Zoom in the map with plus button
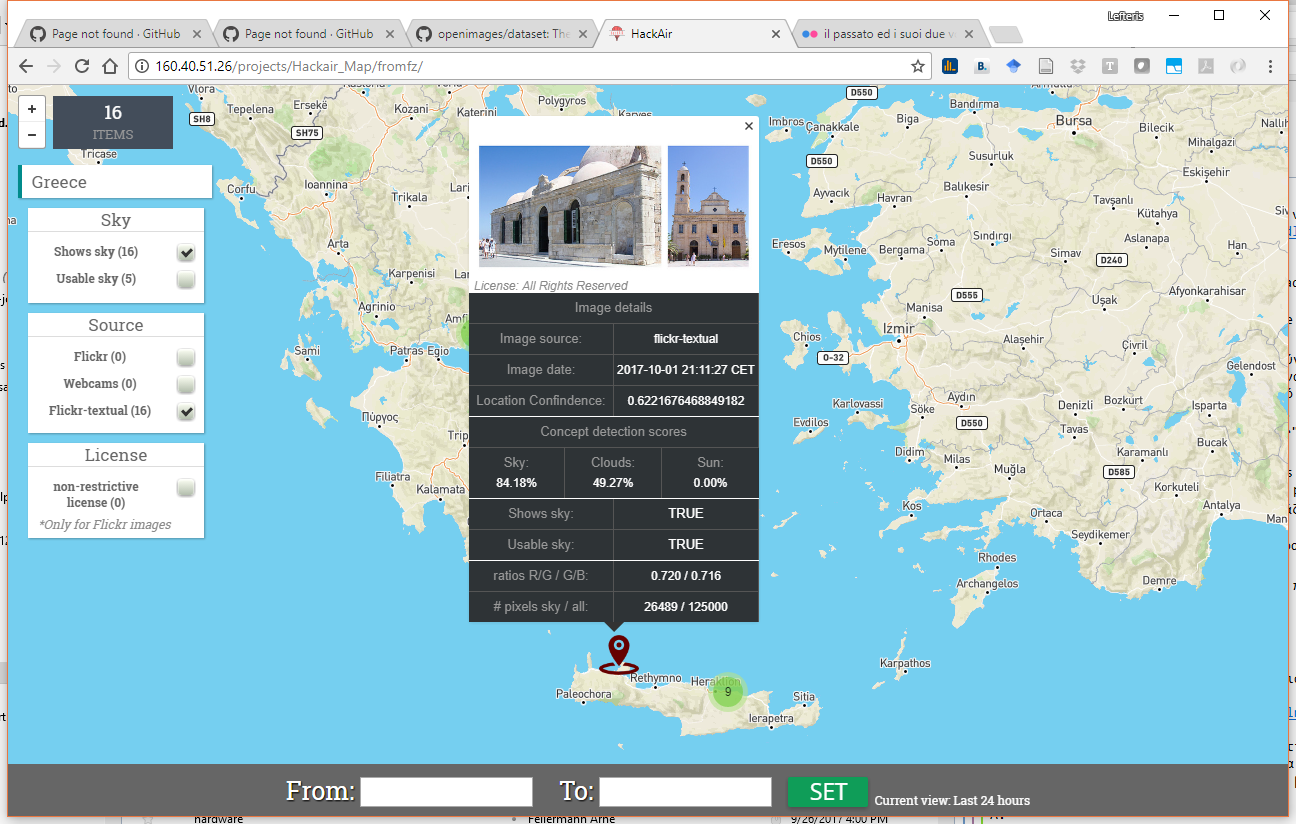1296x824 pixels. tap(32, 109)
